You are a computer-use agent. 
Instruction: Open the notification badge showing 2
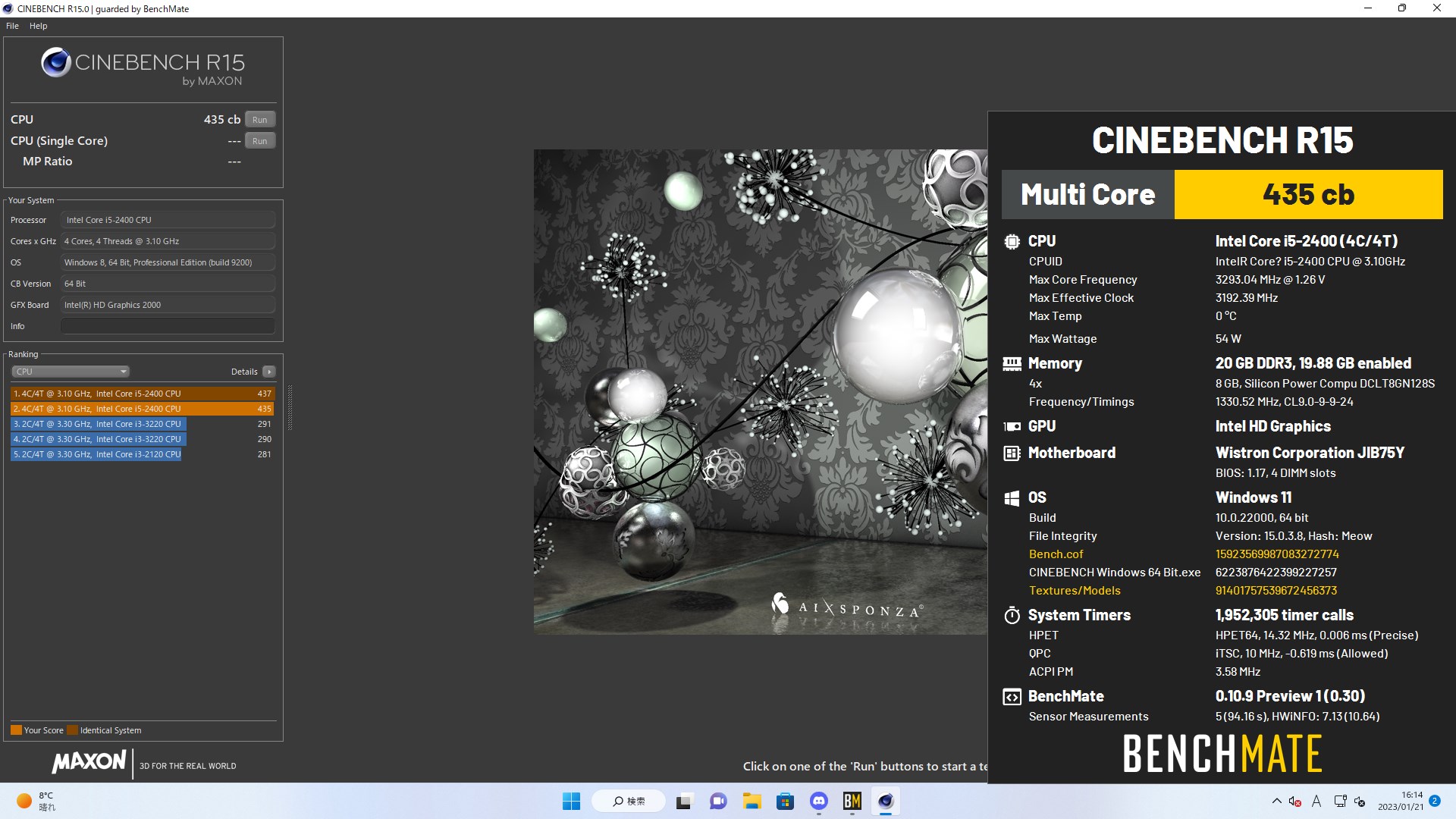pyautogui.click(x=1435, y=801)
